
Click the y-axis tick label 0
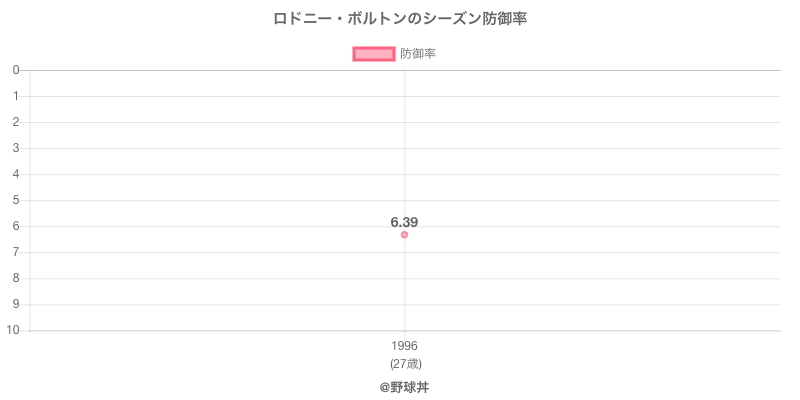16,70
